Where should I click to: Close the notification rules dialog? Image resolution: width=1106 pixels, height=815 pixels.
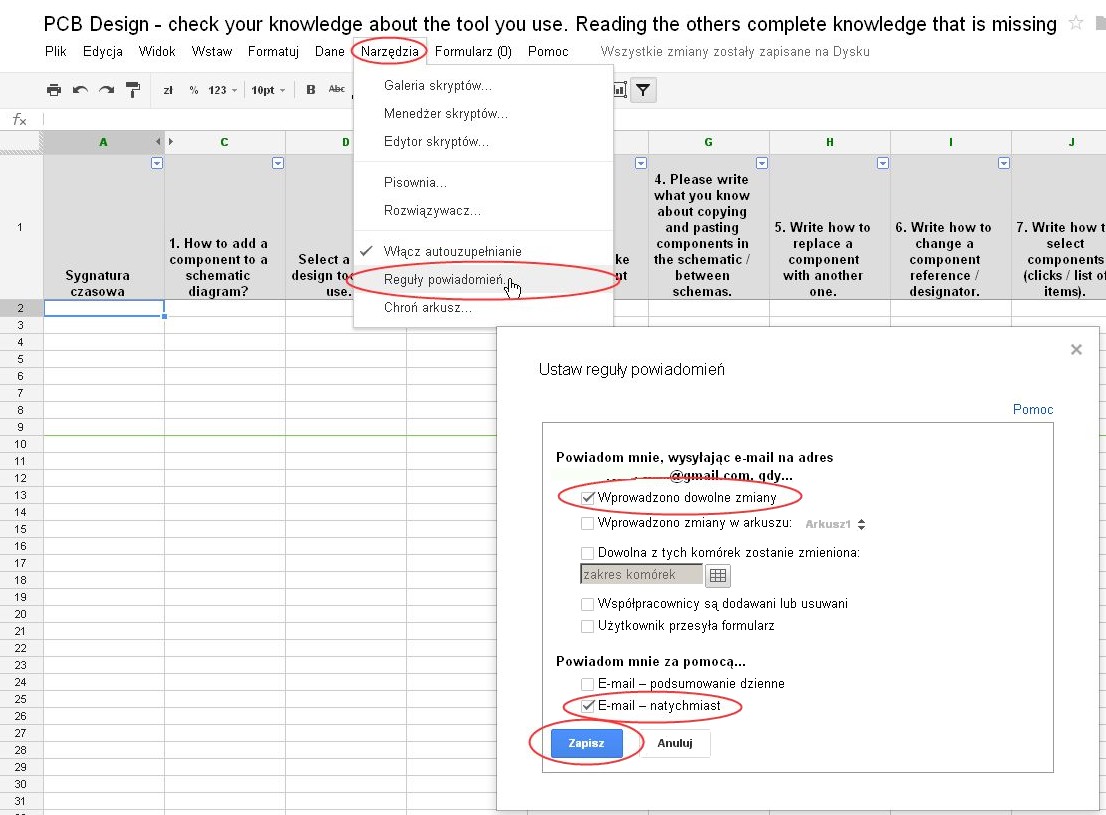coord(1076,349)
